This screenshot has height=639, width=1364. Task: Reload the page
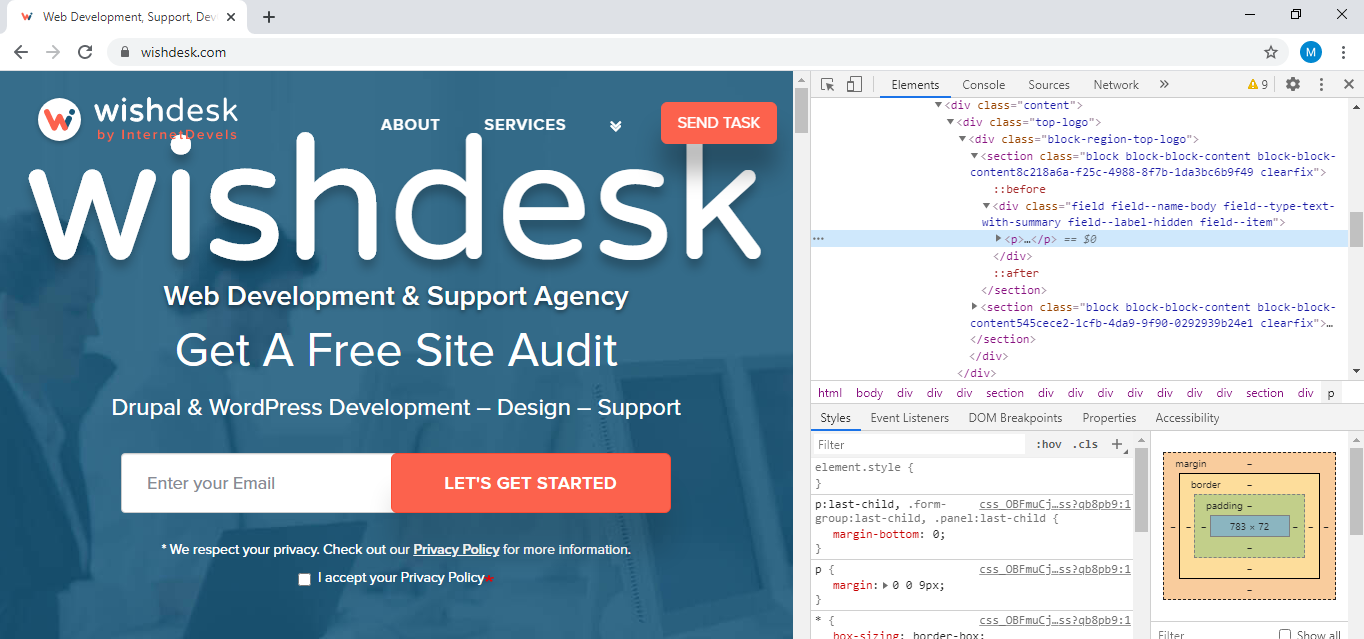85,52
